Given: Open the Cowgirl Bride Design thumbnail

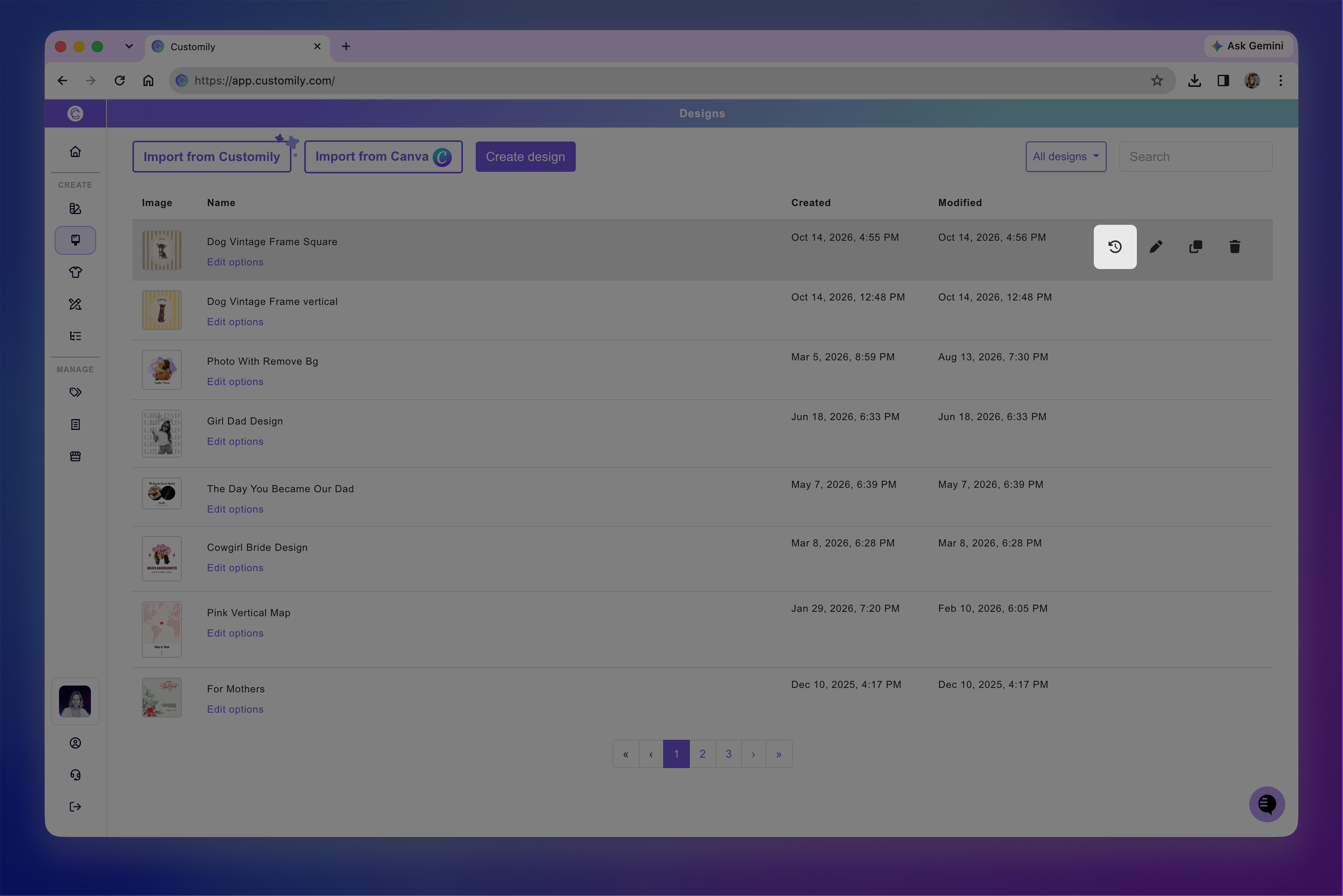Looking at the screenshot, I should click(162, 559).
